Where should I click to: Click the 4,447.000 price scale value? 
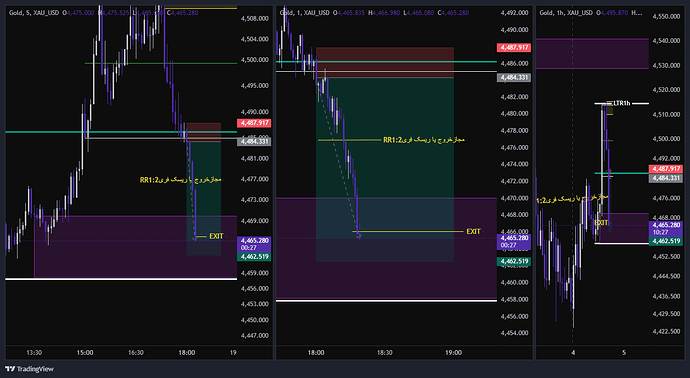click(255, 335)
